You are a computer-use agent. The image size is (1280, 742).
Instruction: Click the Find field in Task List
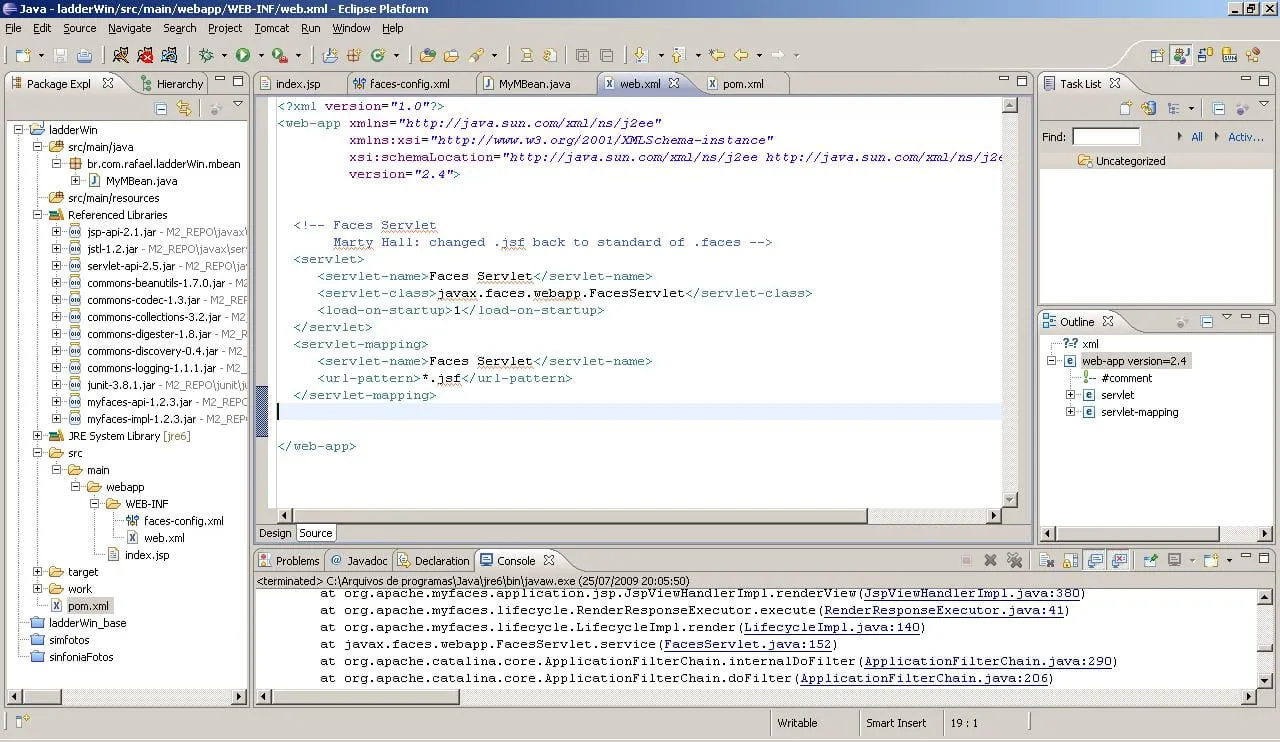tap(1105, 137)
